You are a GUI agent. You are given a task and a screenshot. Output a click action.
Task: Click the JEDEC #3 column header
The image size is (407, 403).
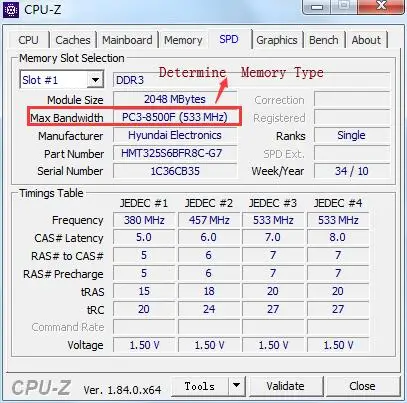[273, 203]
